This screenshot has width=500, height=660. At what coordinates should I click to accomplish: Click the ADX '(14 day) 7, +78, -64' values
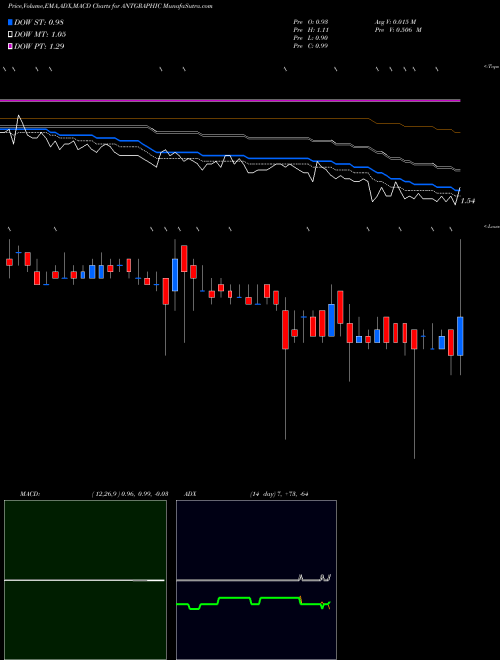click(x=279, y=494)
